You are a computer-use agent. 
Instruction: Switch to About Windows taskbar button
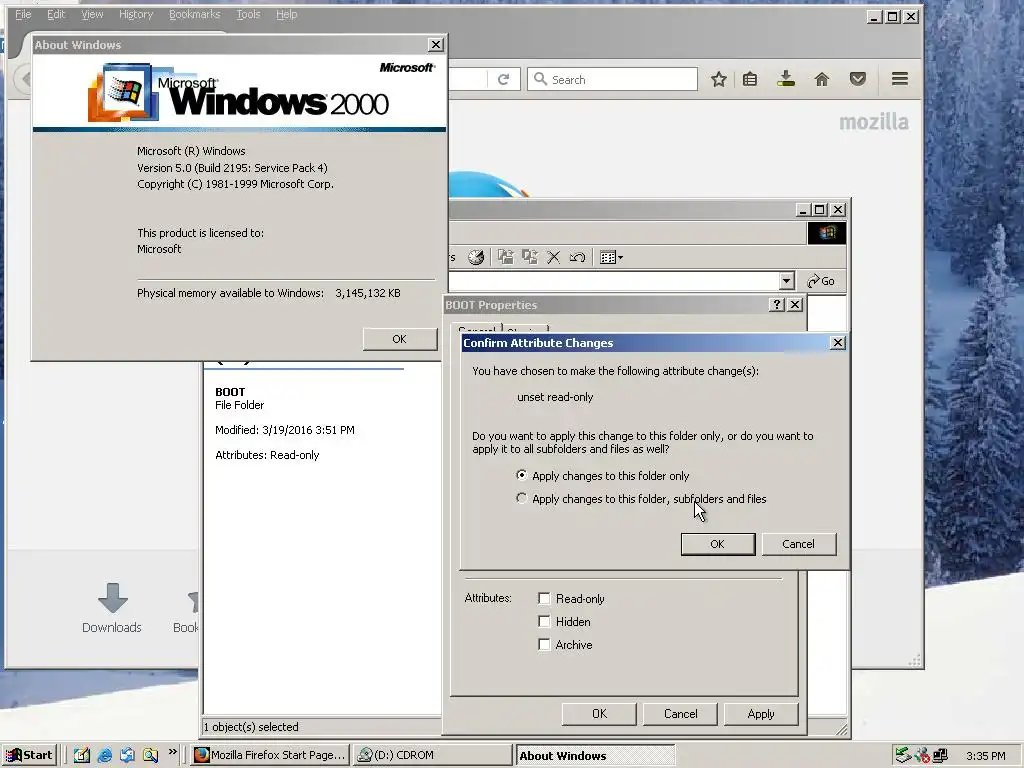(x=596, y=755)
